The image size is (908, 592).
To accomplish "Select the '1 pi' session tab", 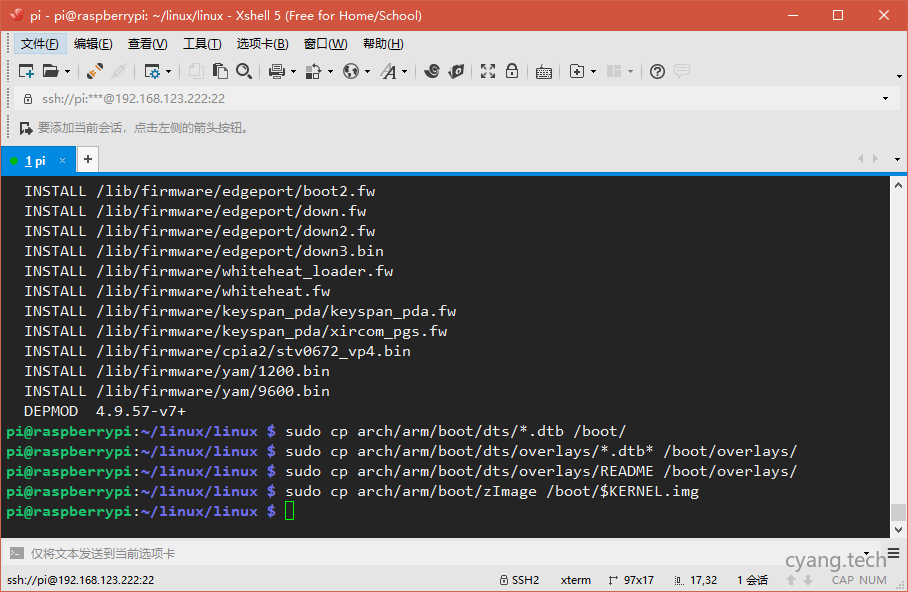I will click(35, 160).
